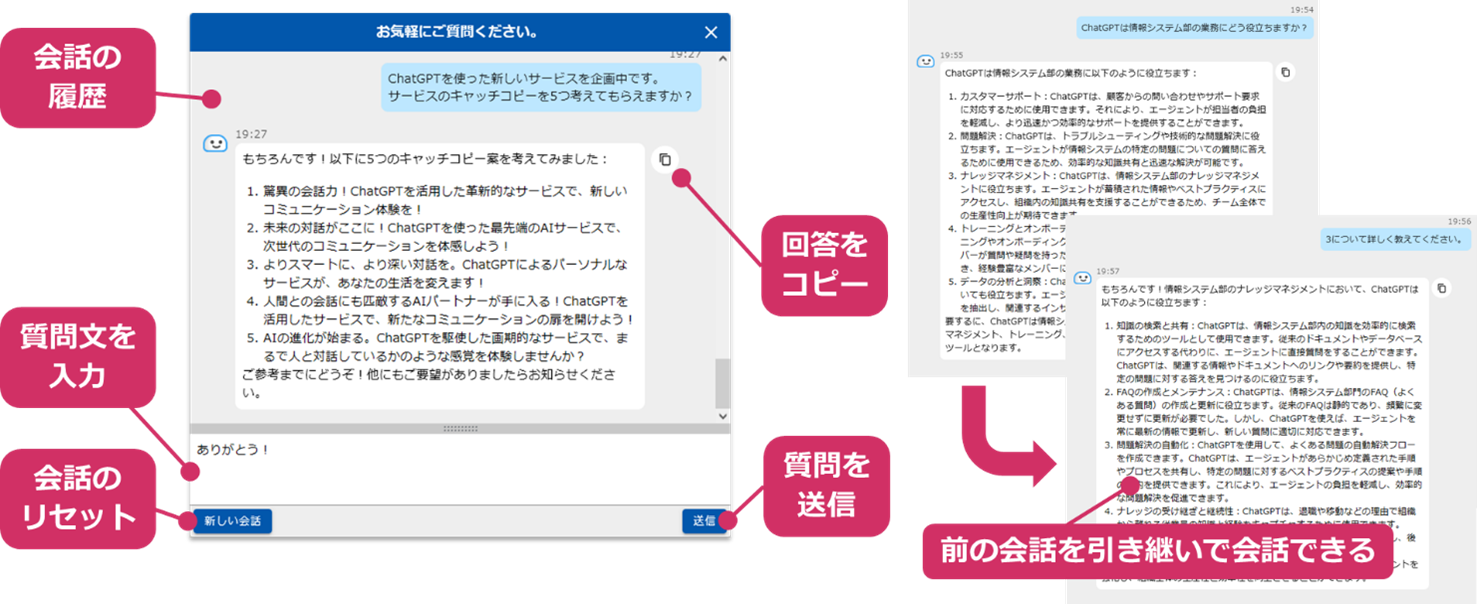This screenshot has height=604, width=1477.
Task: Click user message 3について詳しく教えてください。
Action: pyautogui.click(x=1395, y=239)
